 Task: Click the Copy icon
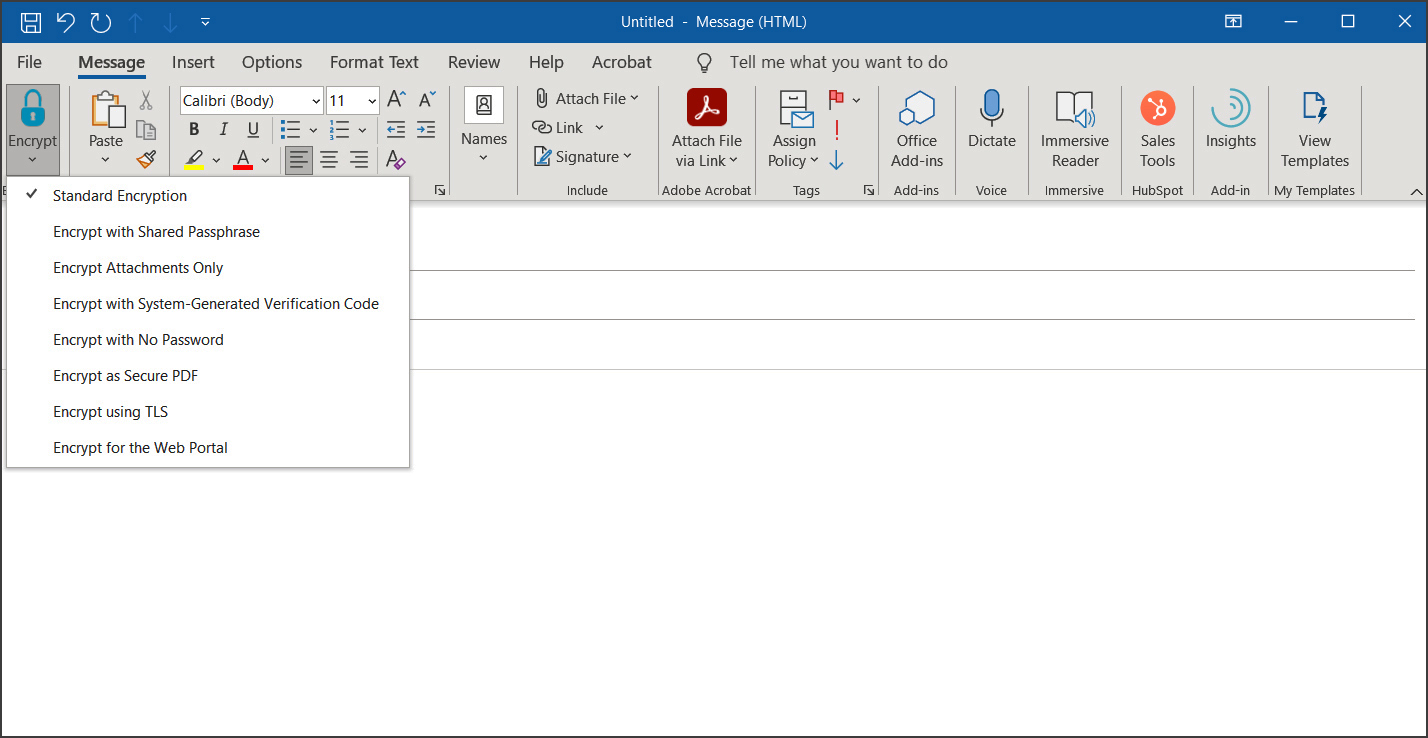[x=146, y=130]
